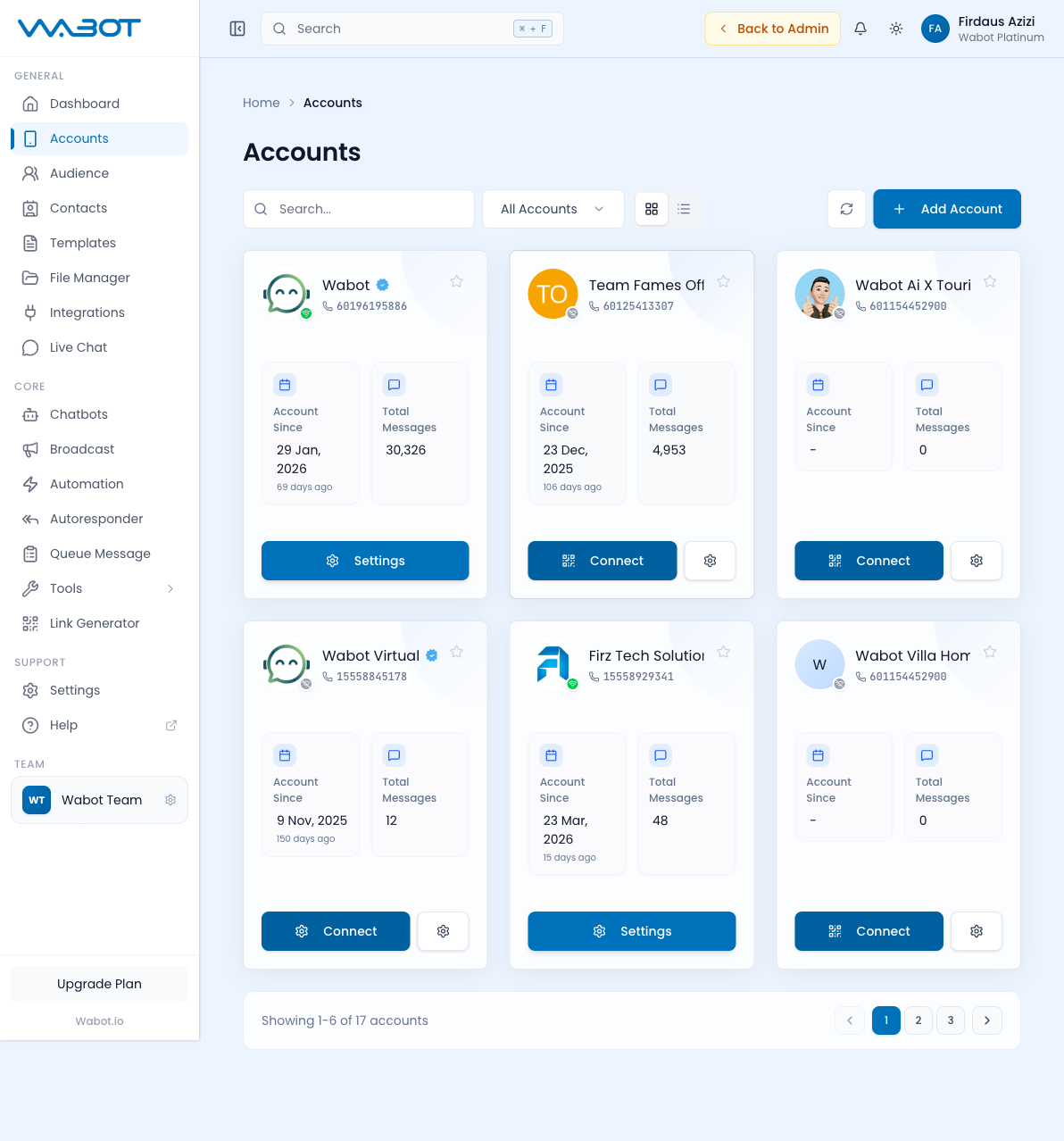Open Chatbots in sidebar
Viewport: 1064px width, 1141px height.
99,414
